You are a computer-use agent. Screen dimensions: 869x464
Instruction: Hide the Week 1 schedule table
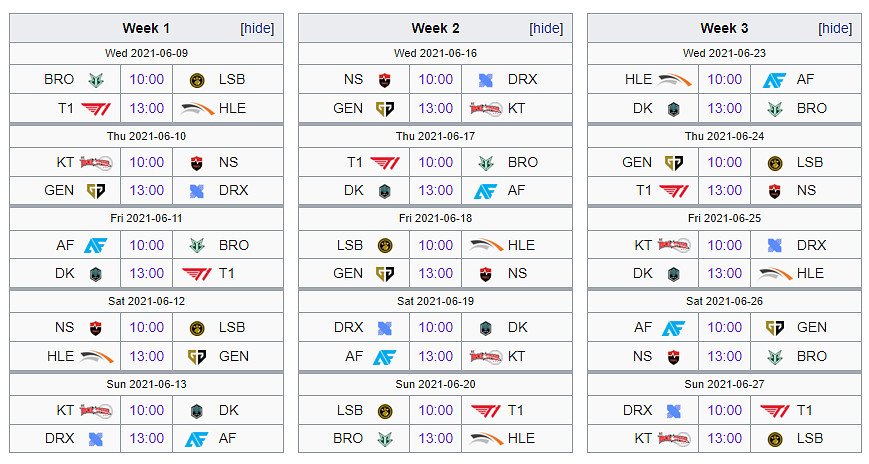(257, 28)
